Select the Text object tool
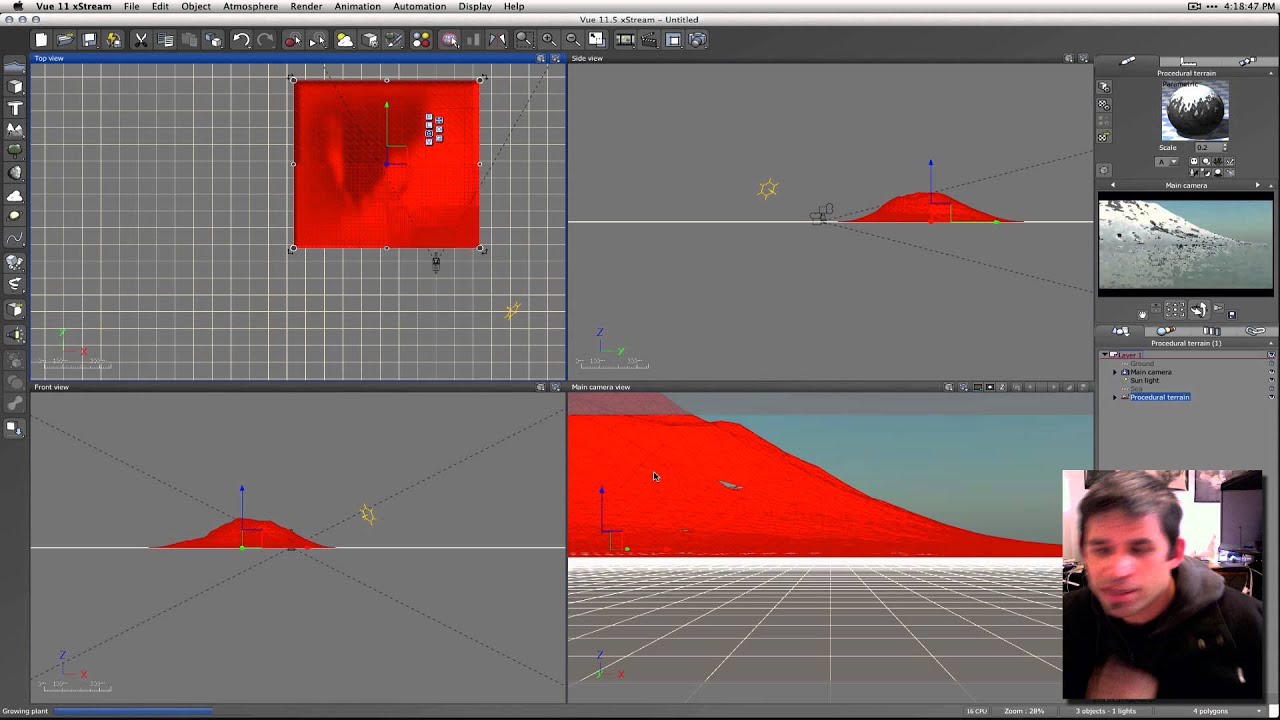This screenshot has width=1280, height=720. (15, 108)
